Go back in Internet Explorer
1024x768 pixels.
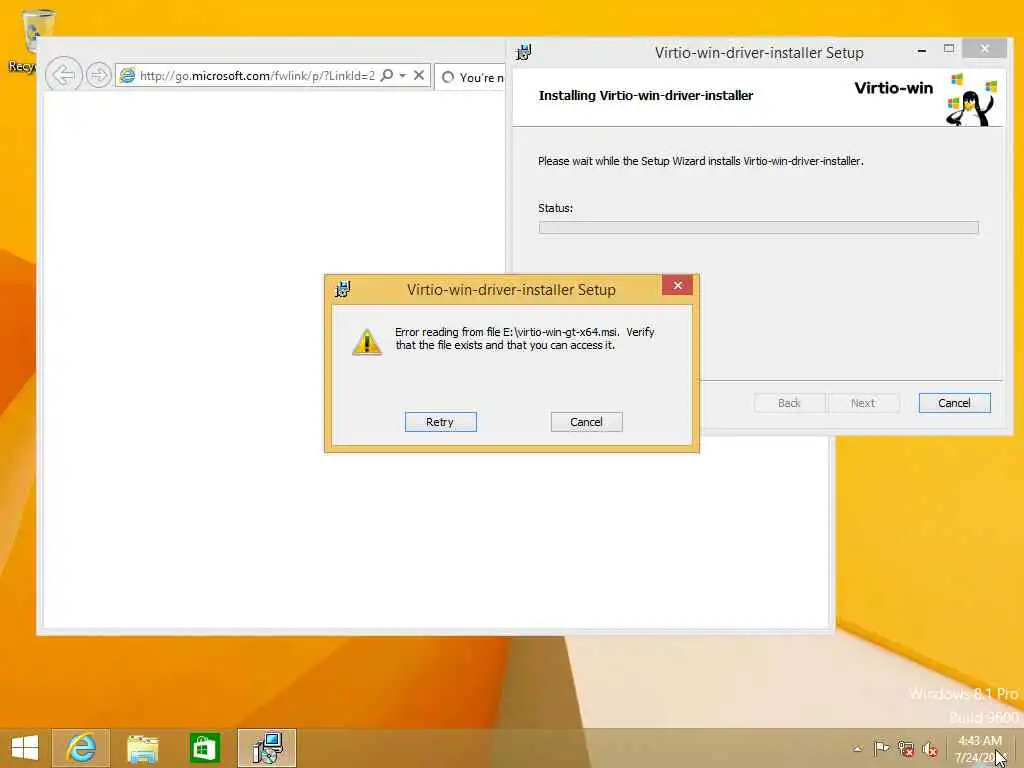(64, 75)
